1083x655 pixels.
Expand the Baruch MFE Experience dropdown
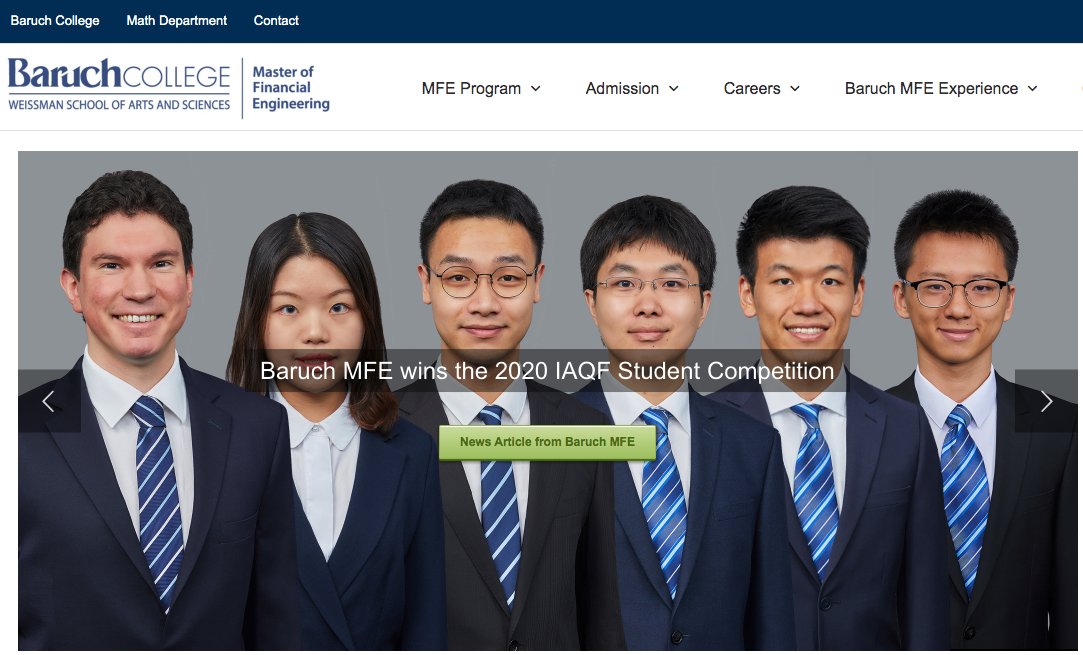pos(1033,89)
